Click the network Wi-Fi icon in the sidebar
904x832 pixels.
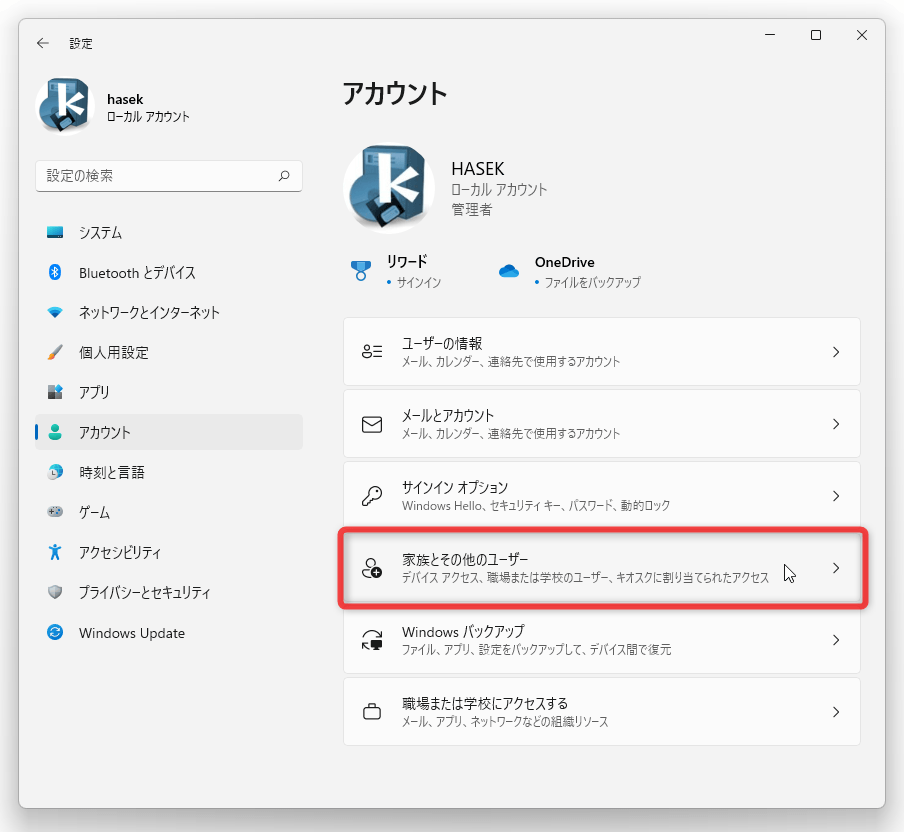[55, 312]
